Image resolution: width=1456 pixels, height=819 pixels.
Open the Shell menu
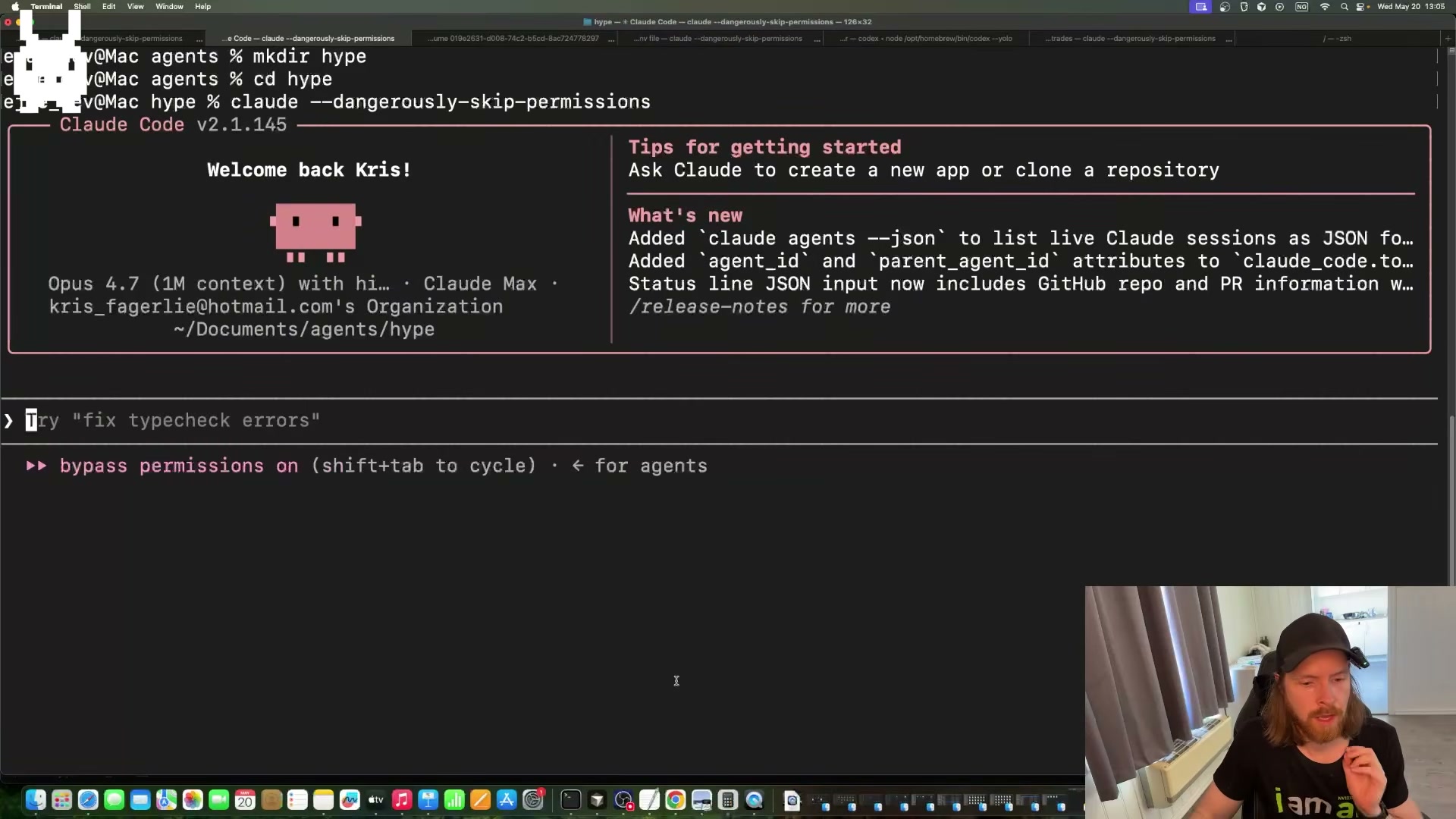[82, 6]
